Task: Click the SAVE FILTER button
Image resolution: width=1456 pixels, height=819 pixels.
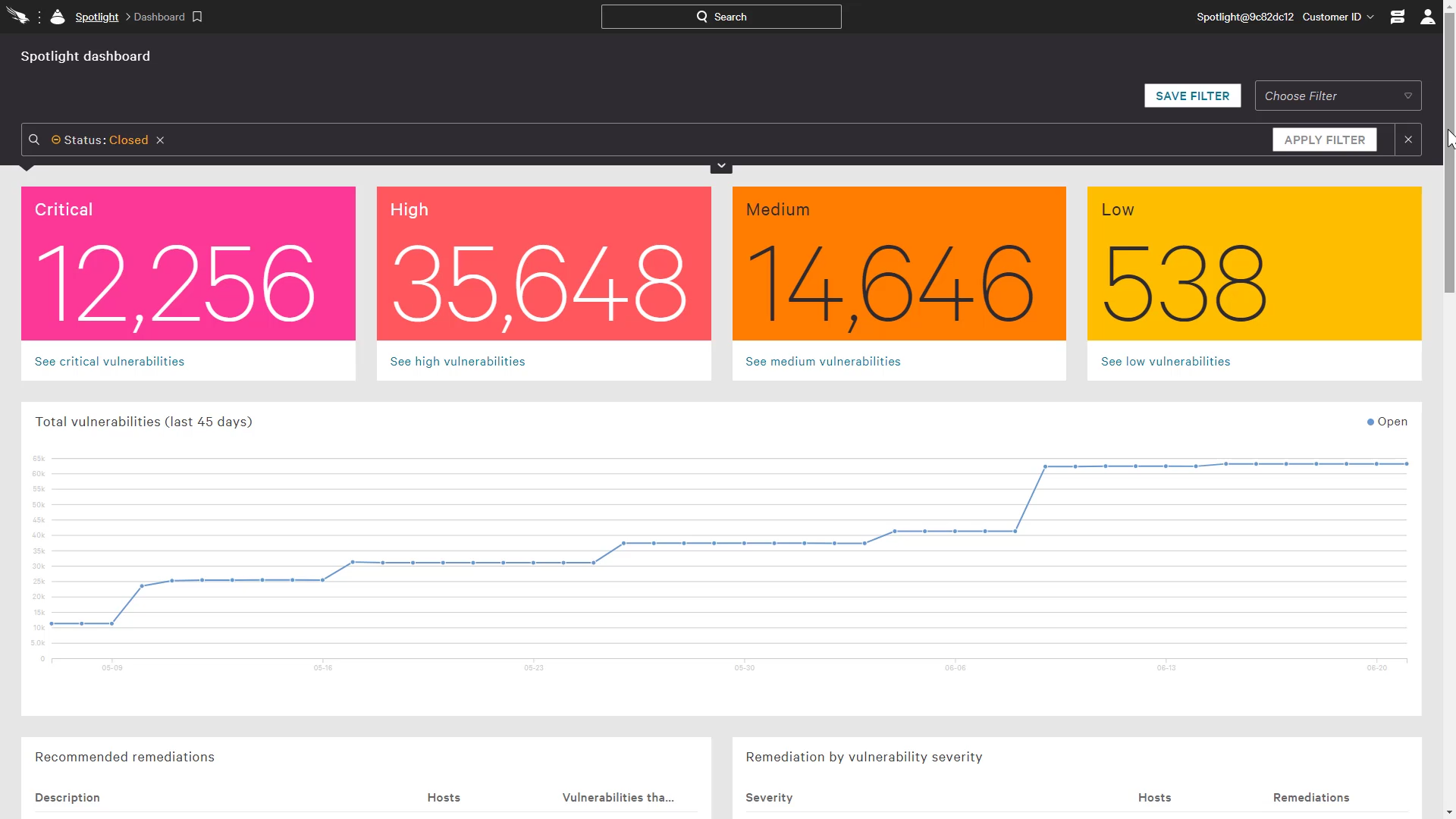Action: point(1192,96)
